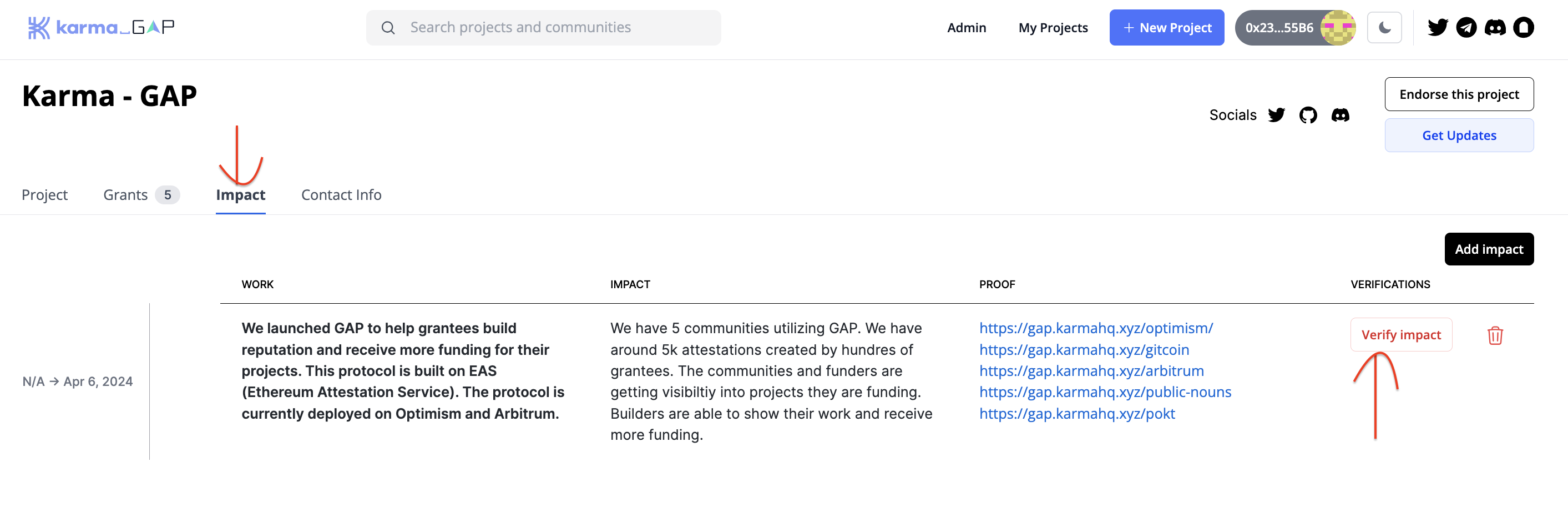The image size is (1568, 522).
Task: Open the Contact Info tab
Action: tap(341, 195)
